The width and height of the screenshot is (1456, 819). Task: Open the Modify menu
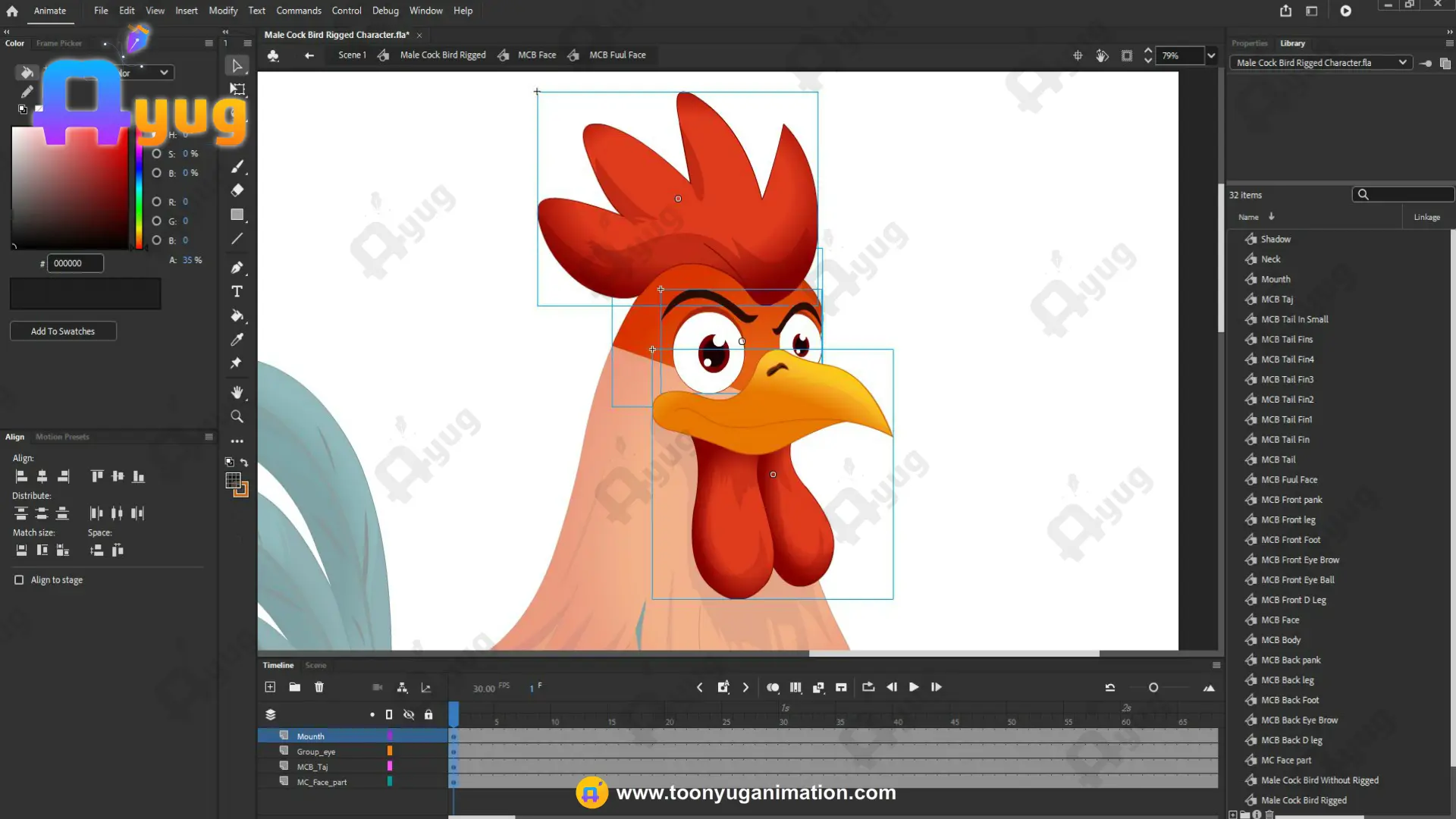click(x=223, y=11)
